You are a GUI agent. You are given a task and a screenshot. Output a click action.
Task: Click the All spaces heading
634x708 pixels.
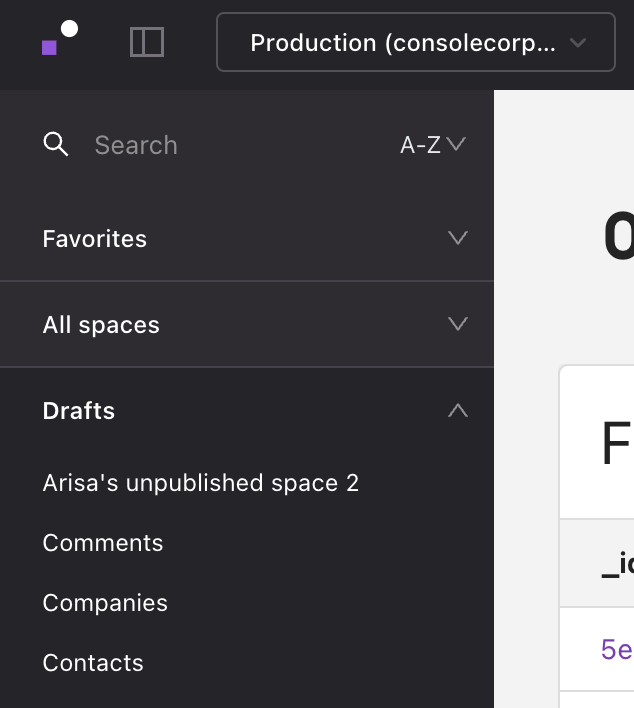pyautogui.click(x=101, y=325)
